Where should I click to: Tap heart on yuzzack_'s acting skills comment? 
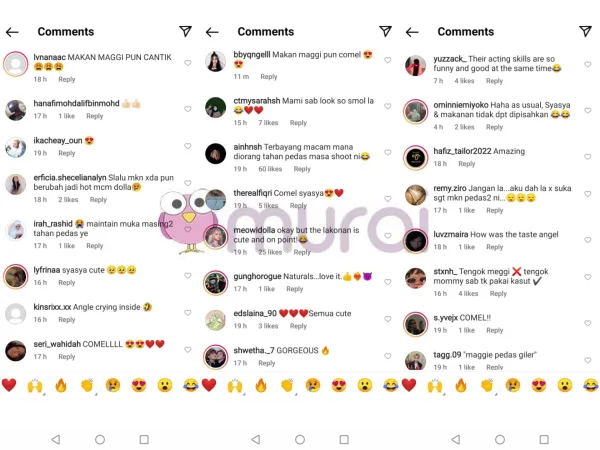click(588, 64)
